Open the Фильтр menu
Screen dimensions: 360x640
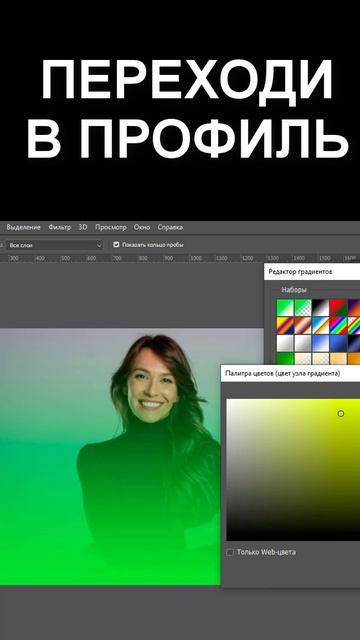click(60, 227)
